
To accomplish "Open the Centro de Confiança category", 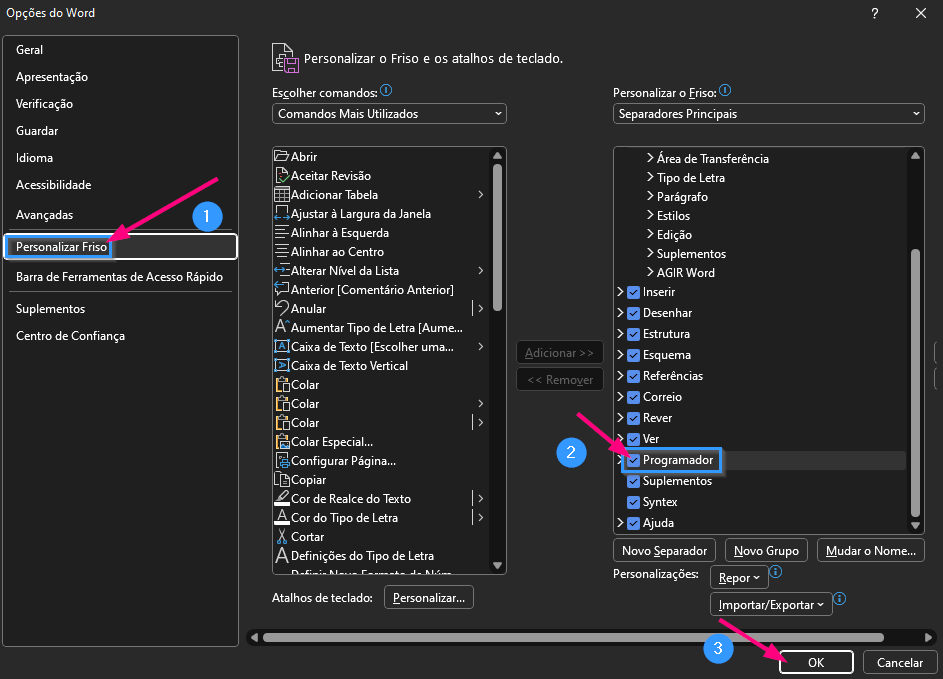I will (70, 336).
